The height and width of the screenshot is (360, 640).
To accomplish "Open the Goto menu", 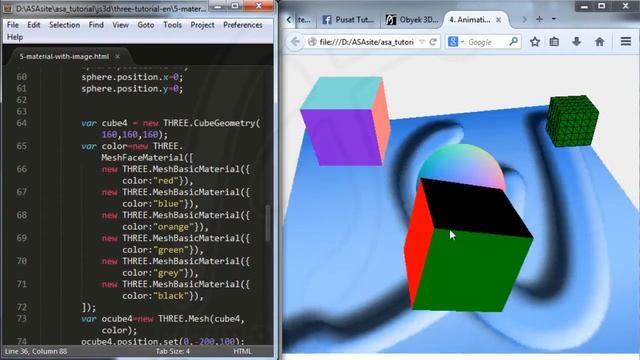I will pos(146,25).
